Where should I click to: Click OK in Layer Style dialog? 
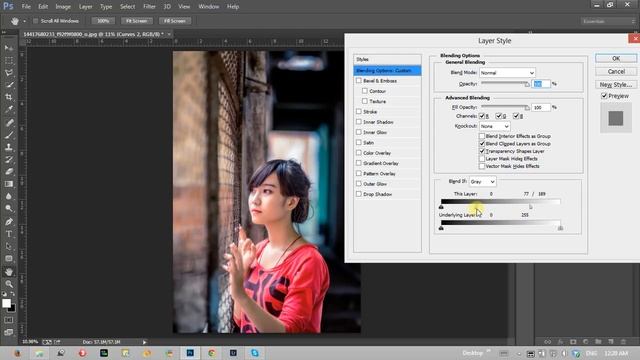[x=616, y=58]
